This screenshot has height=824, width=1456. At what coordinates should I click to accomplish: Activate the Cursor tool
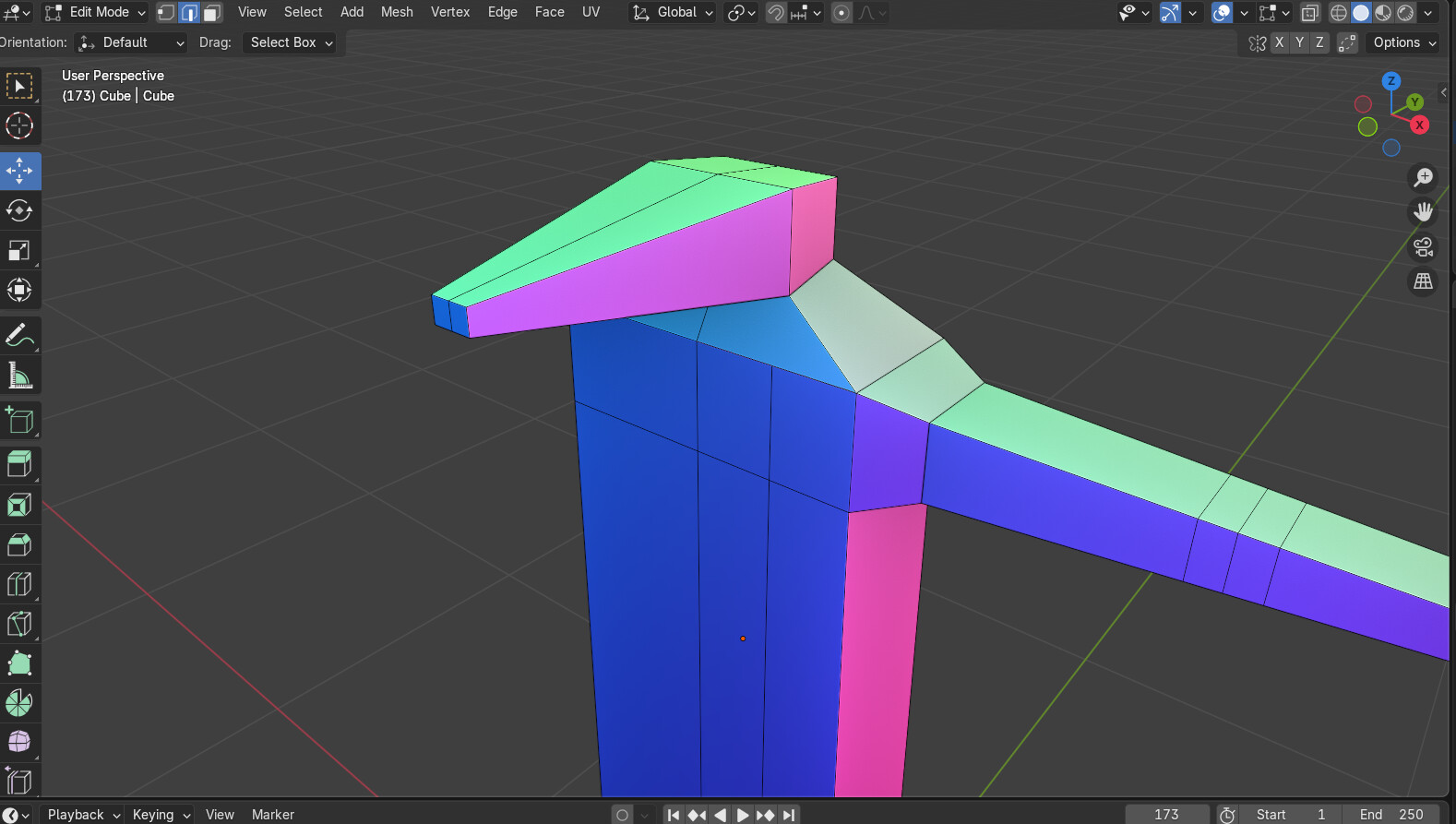pos(19,125)
